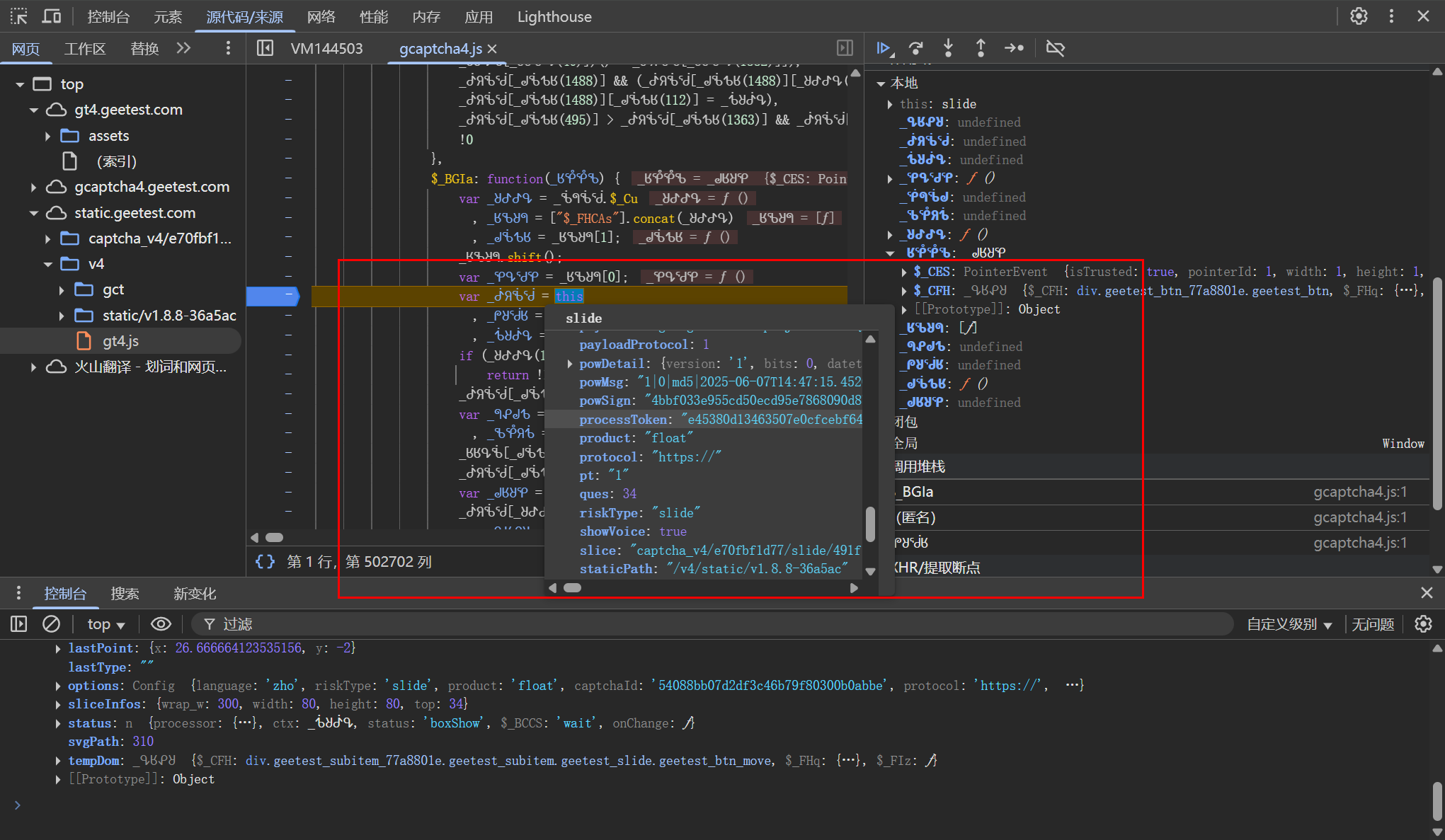Open the 控制台 panel tab

coord(108,17)
